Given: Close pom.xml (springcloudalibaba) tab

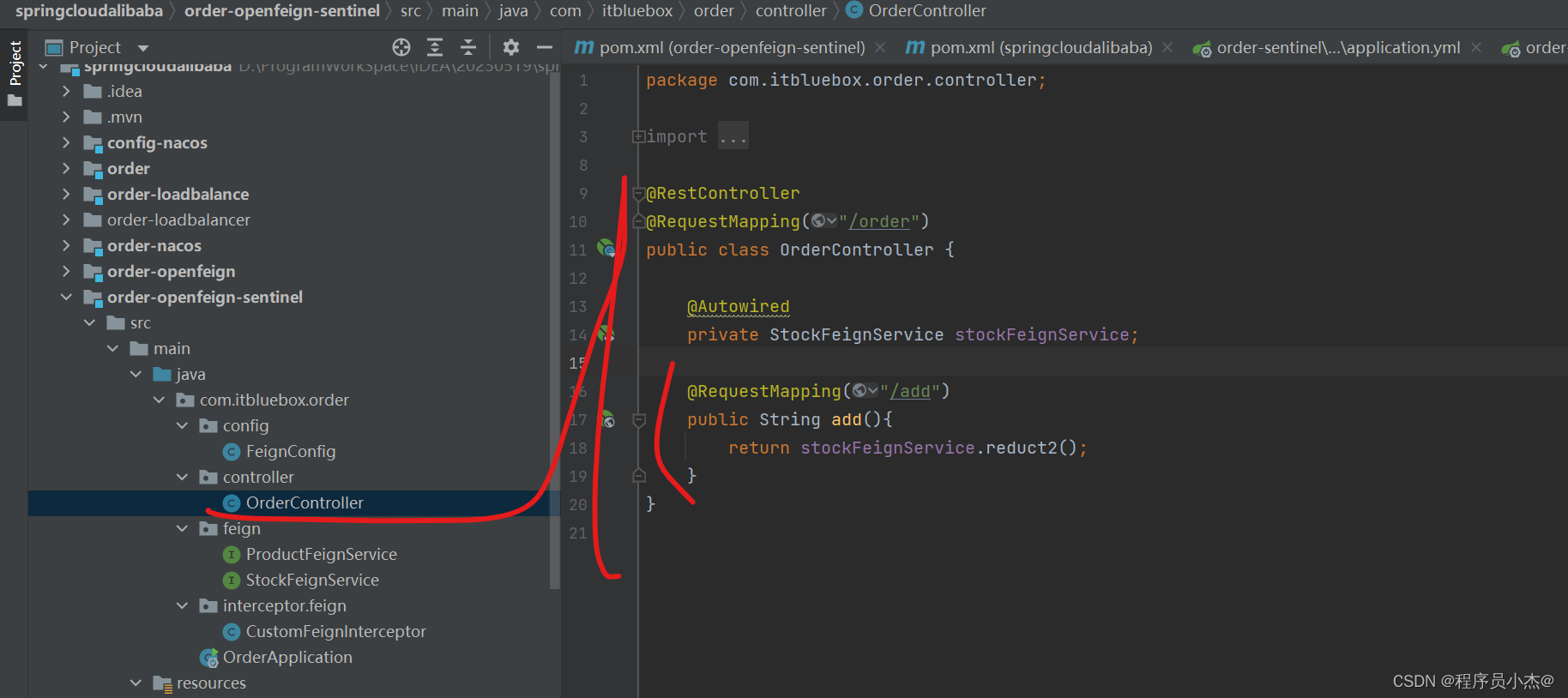Looking at the screenshot, I should 1167,48.
